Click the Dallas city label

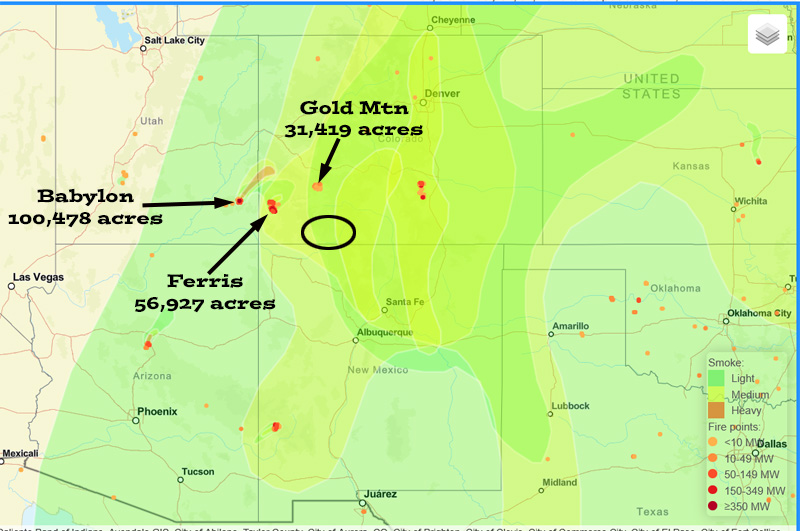[772, 444]
